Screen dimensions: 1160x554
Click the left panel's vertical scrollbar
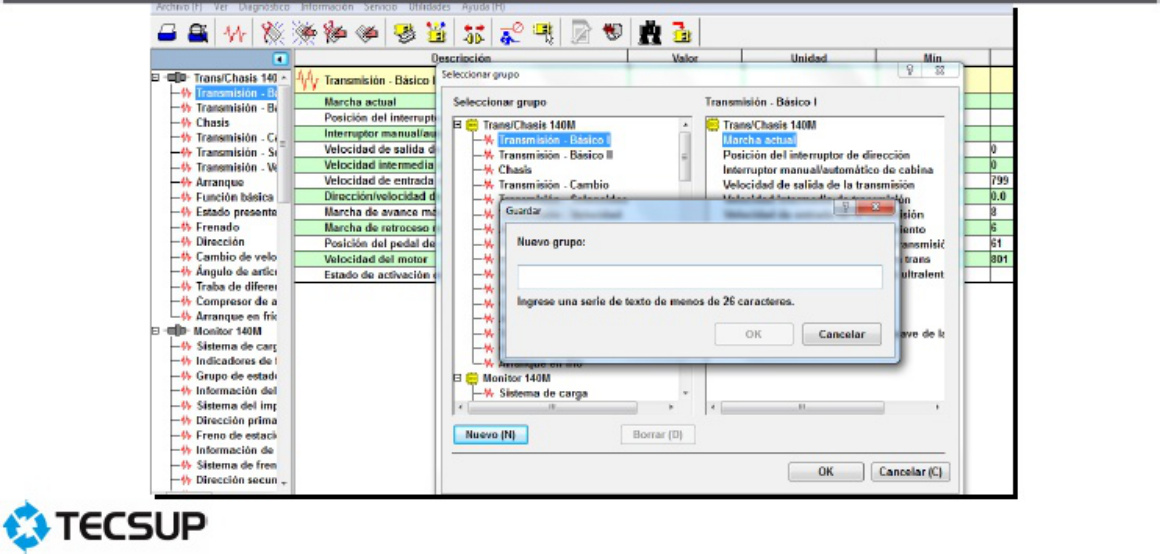pyautogui.click(x=286, y=280)
